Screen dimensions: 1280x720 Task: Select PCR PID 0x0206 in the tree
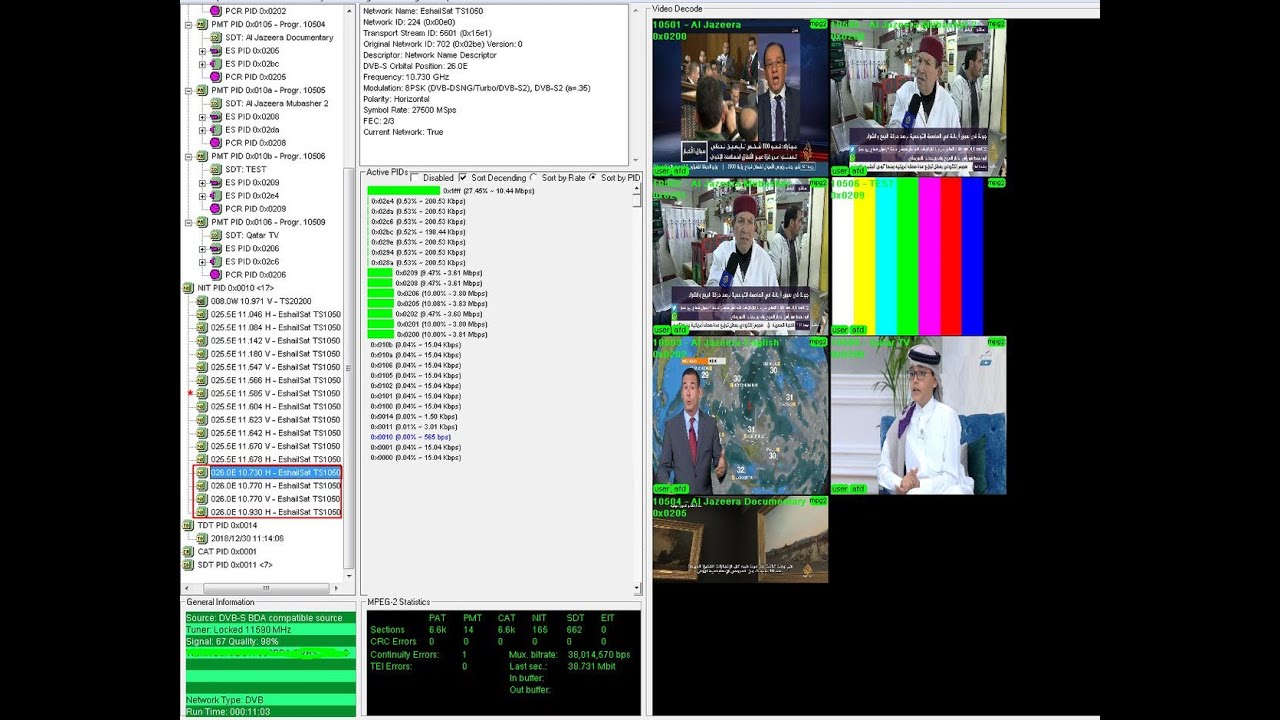click(255, 274)
